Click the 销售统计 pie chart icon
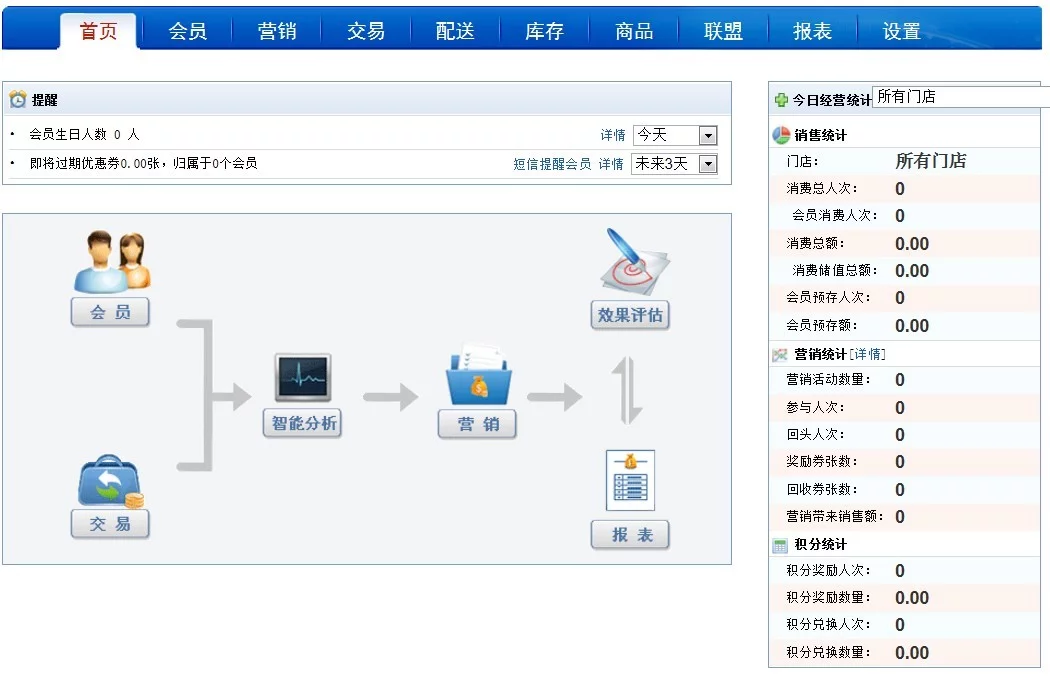 pyautogui.click(x=781, y=135)
